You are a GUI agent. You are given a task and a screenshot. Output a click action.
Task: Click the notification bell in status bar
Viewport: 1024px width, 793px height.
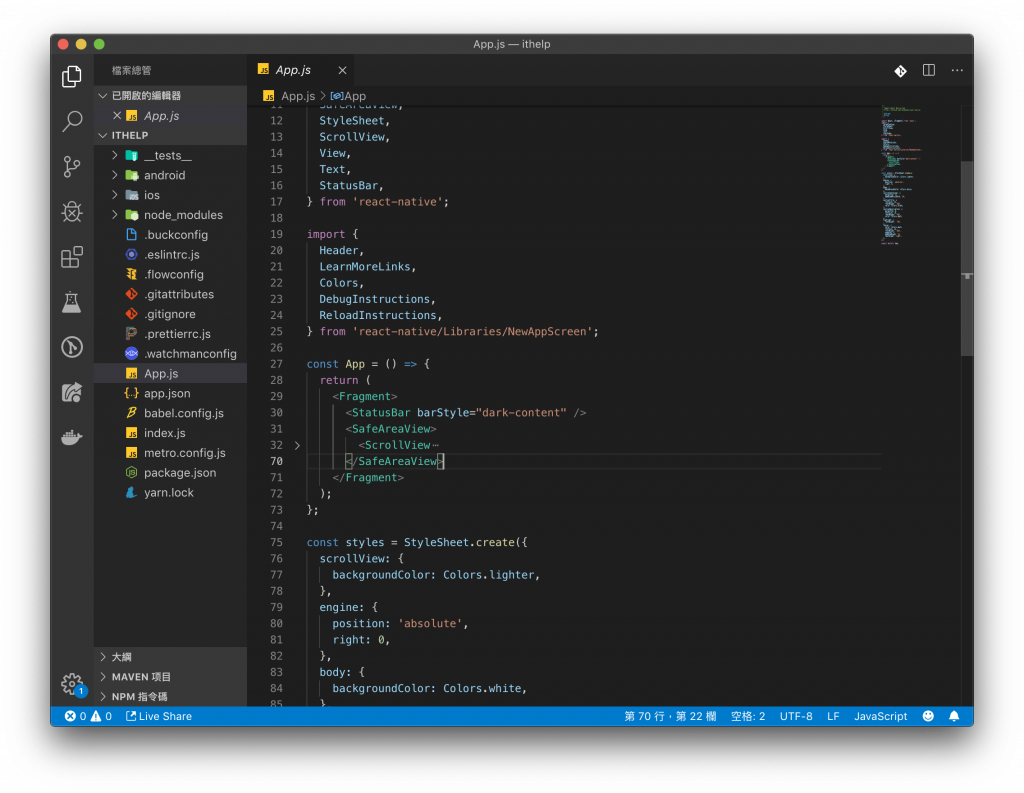pyautogui.click(x=954, y=716)
